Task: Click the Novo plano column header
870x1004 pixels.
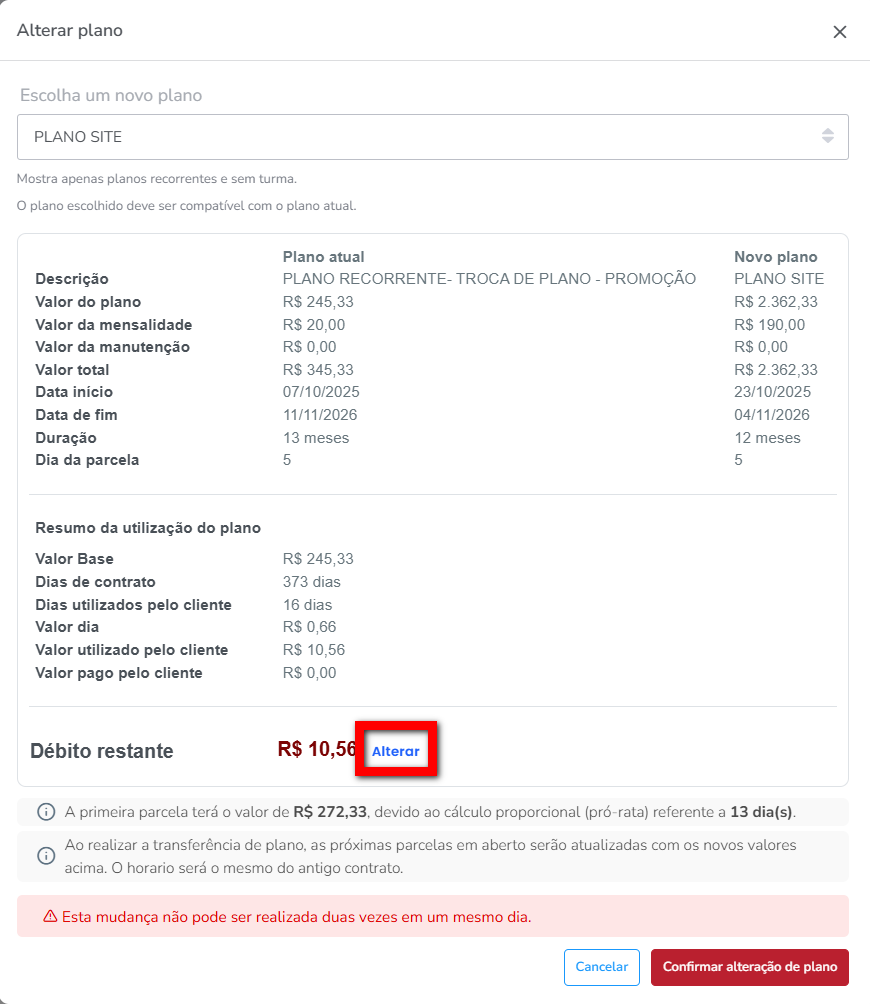Action: (775, 257)
